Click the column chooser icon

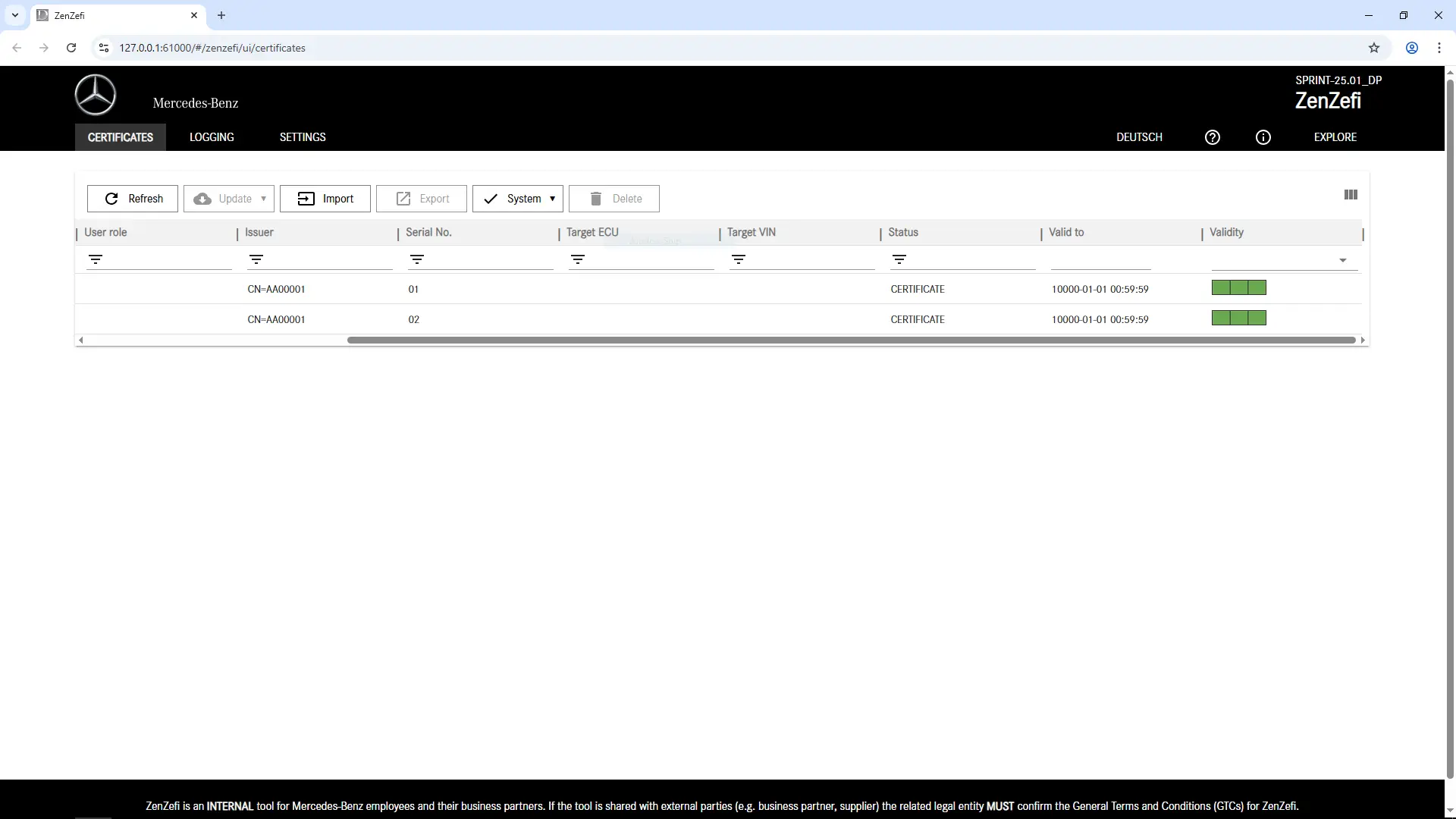click(x=1351, y=195)
